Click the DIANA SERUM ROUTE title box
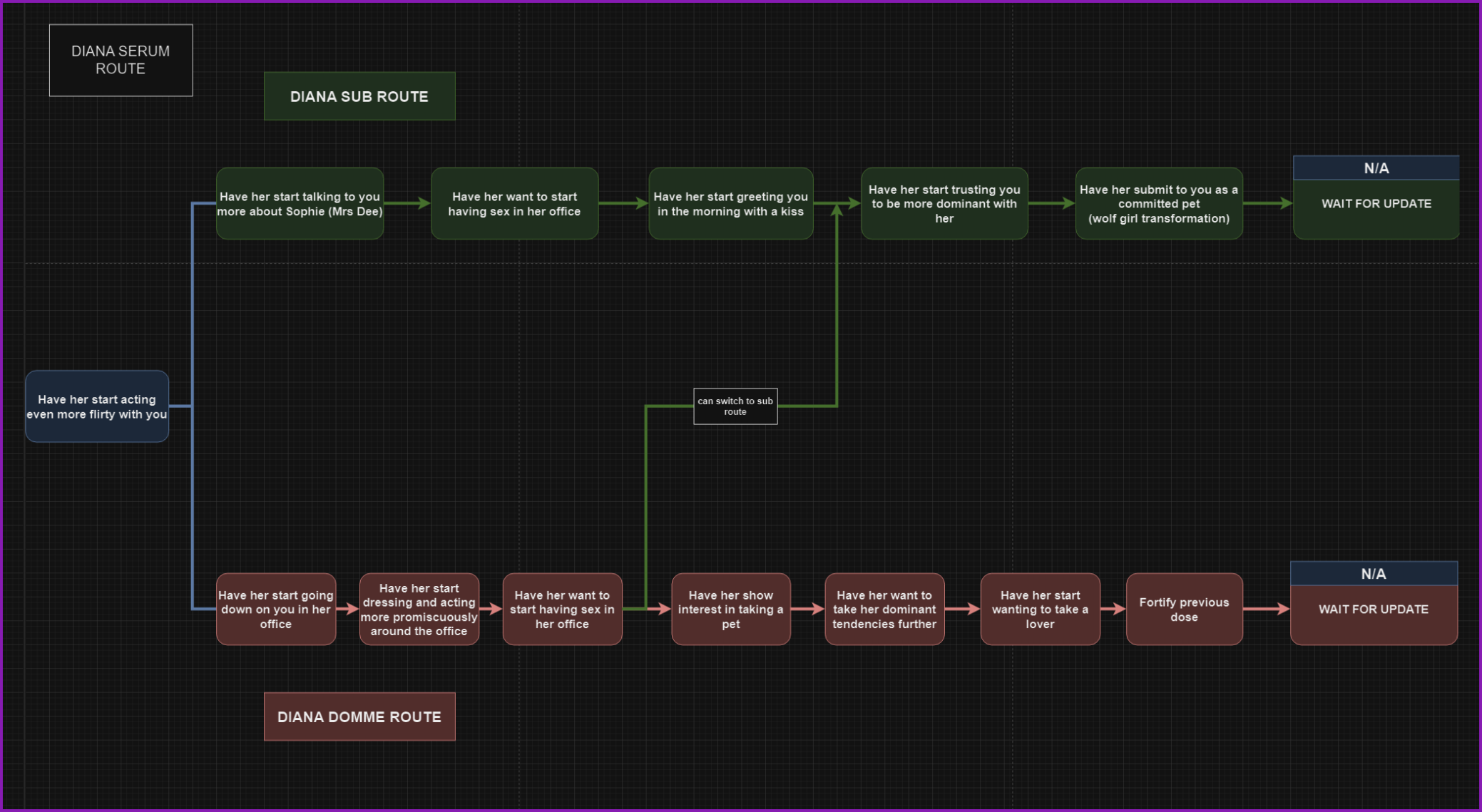Image resolution: width=1482 pixels, height=812 pixels. point(121,60)
